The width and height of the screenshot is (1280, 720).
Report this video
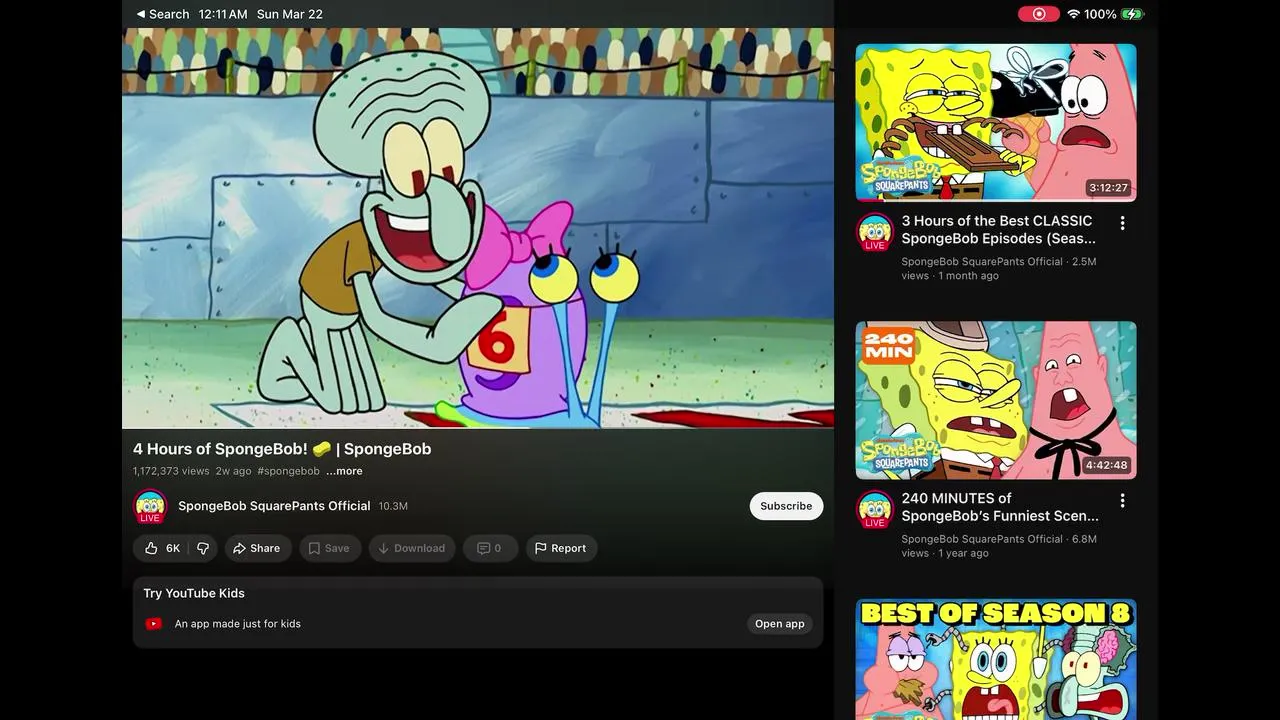(x=561, y=548)
